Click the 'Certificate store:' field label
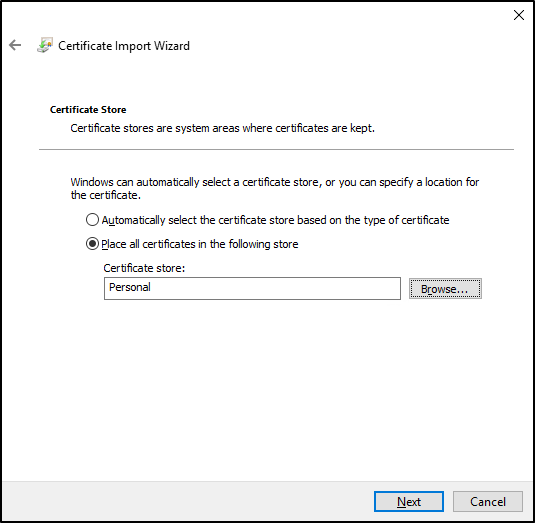The image size is (535, 523). (x=144, y=268)
